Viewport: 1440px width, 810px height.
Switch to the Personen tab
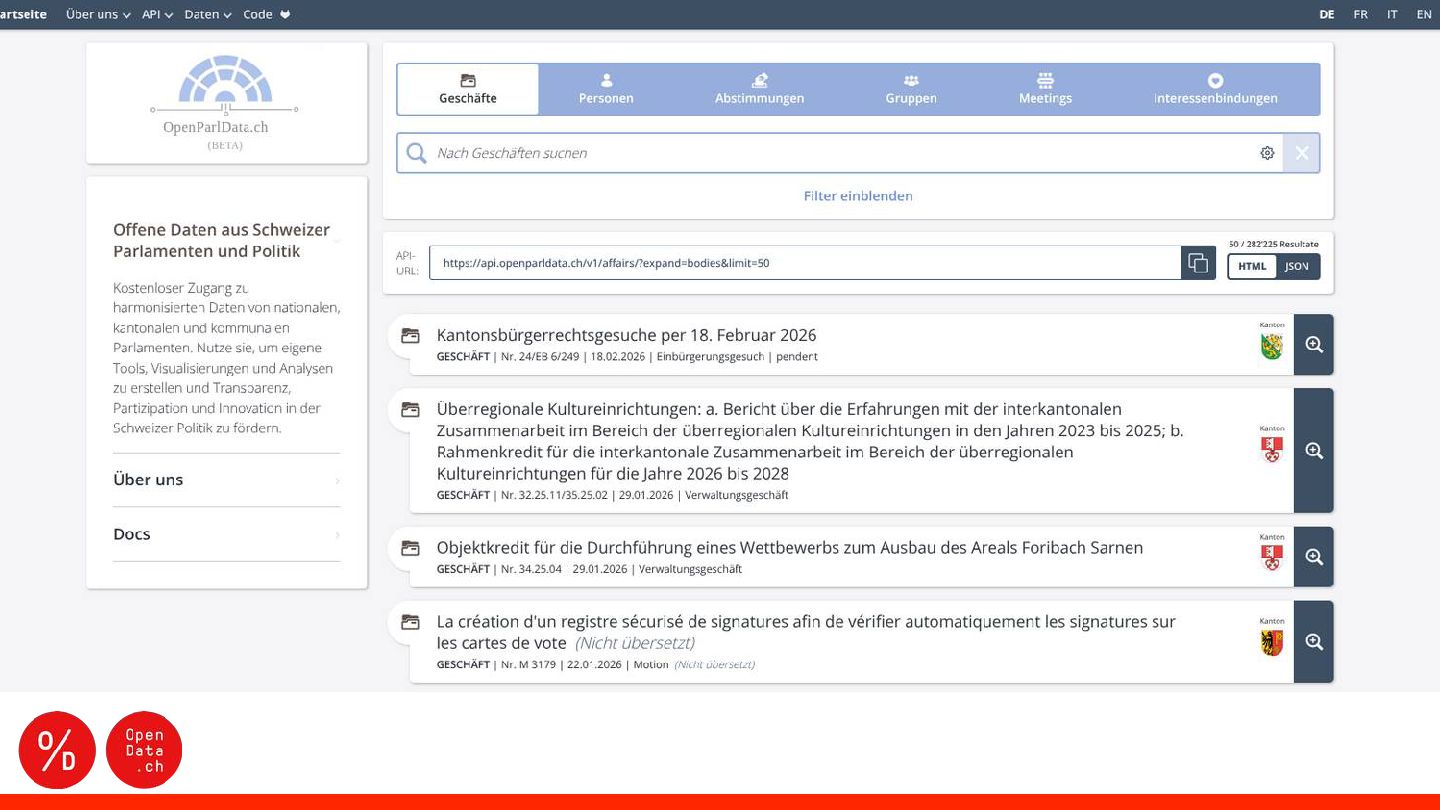click(x=606, y=89)
